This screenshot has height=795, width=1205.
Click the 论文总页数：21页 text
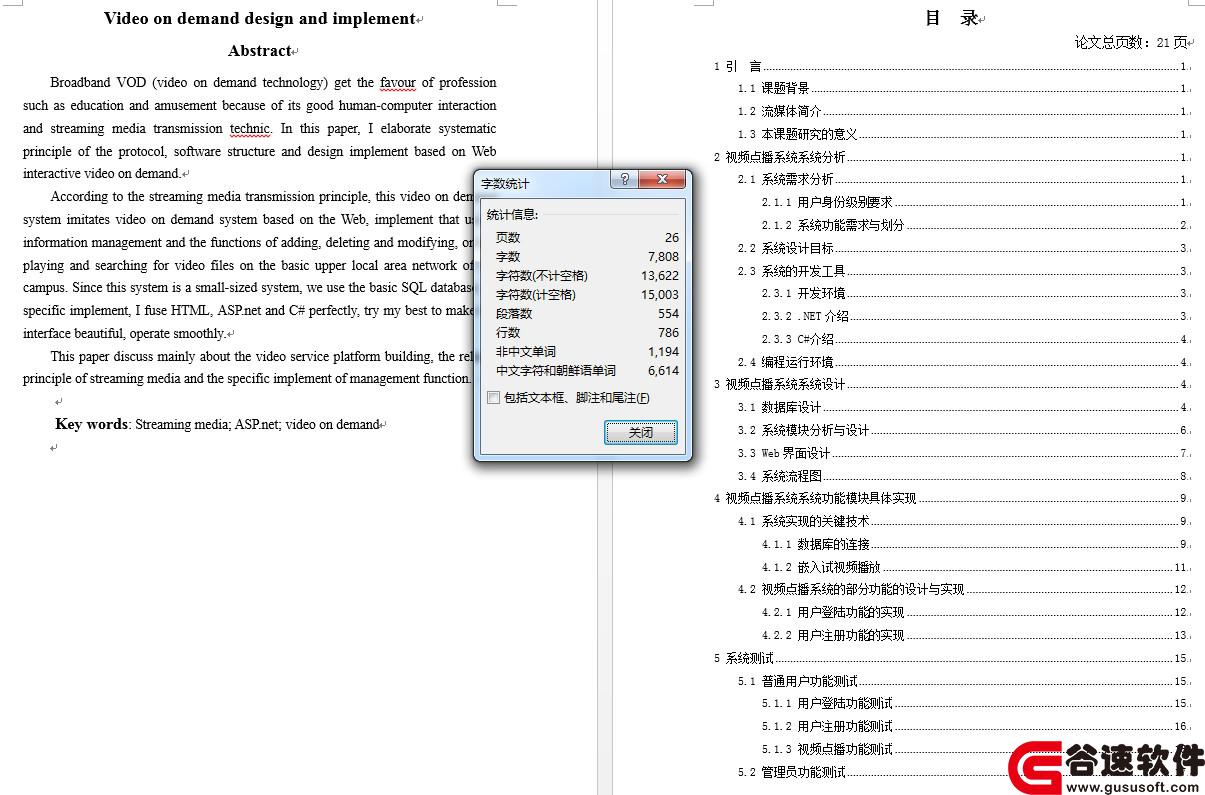point(1131,42)
